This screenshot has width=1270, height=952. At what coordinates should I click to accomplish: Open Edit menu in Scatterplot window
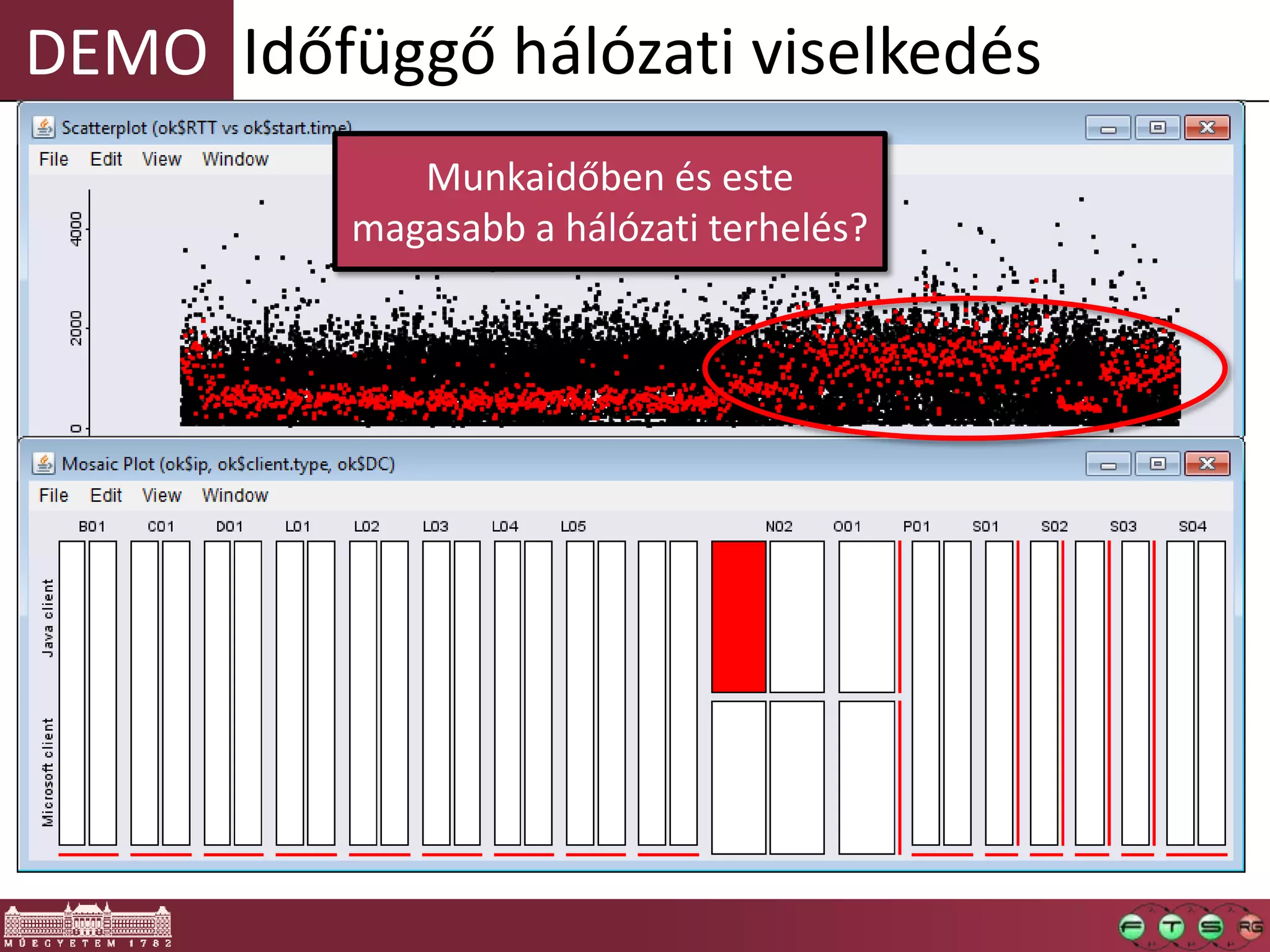click(106, 159)
